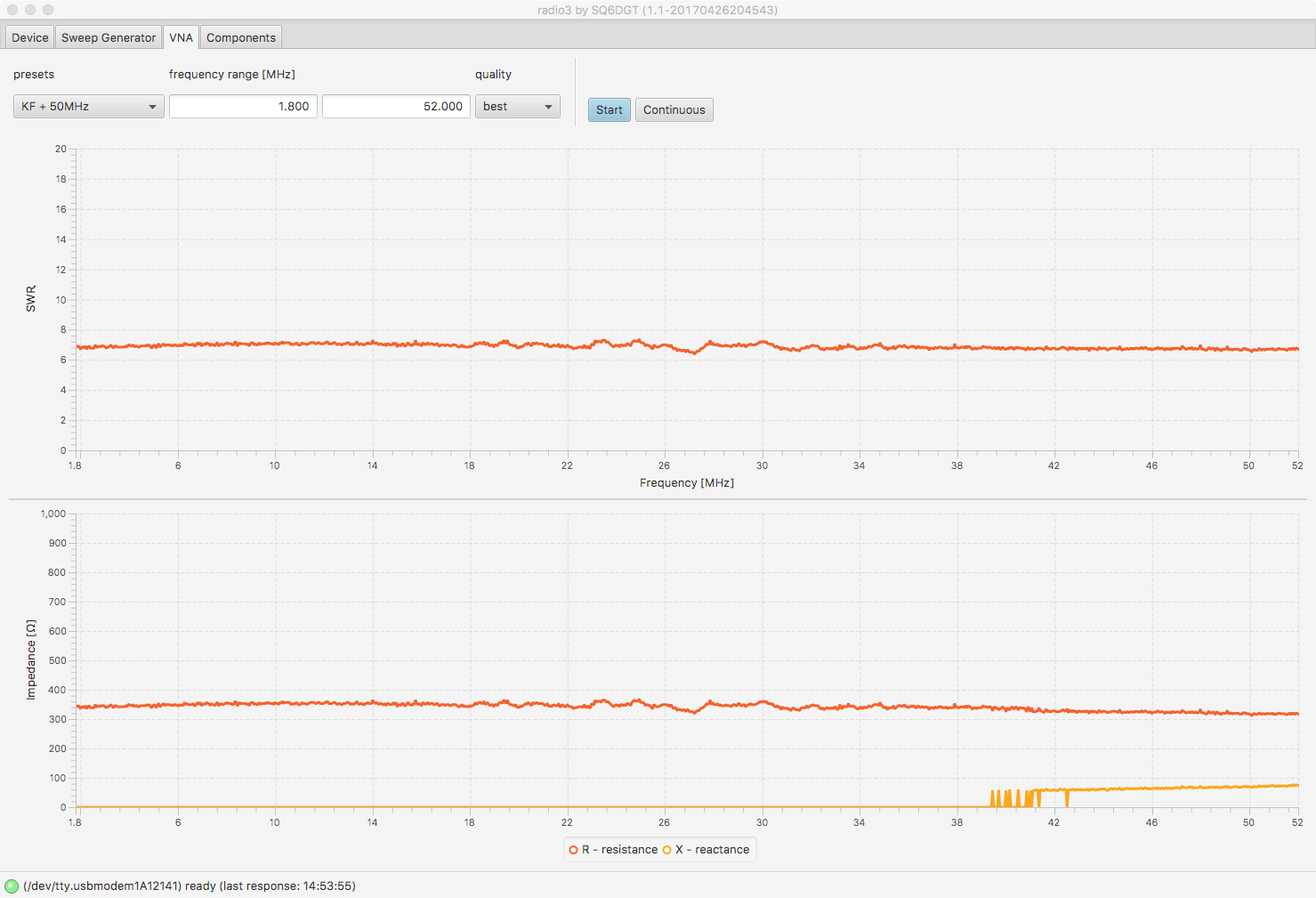
Task: Click the R - resistance legend marker
Action: (574, 850)
